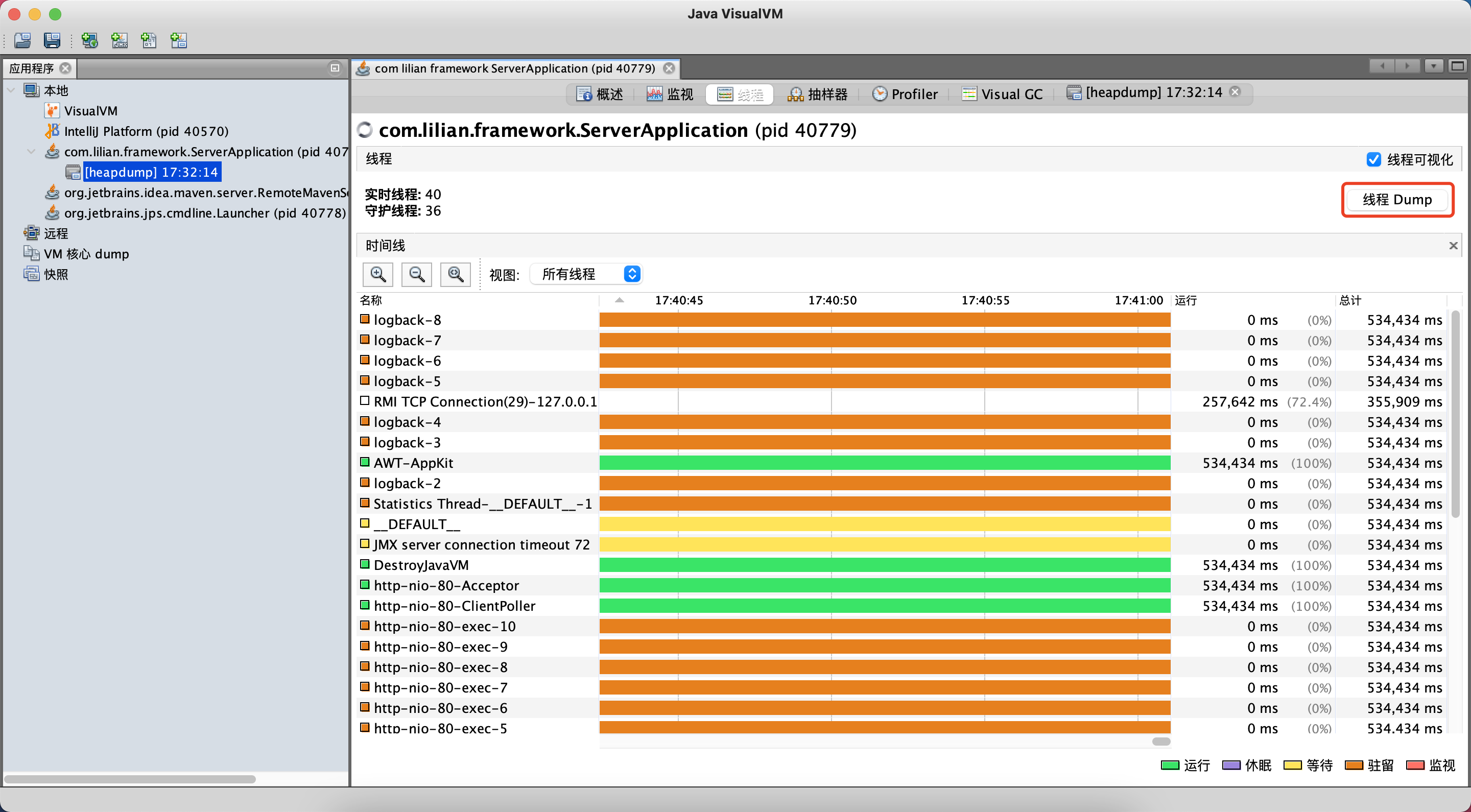
Task: Switch to the 抽样器 tab
Action: click(818, 94)
